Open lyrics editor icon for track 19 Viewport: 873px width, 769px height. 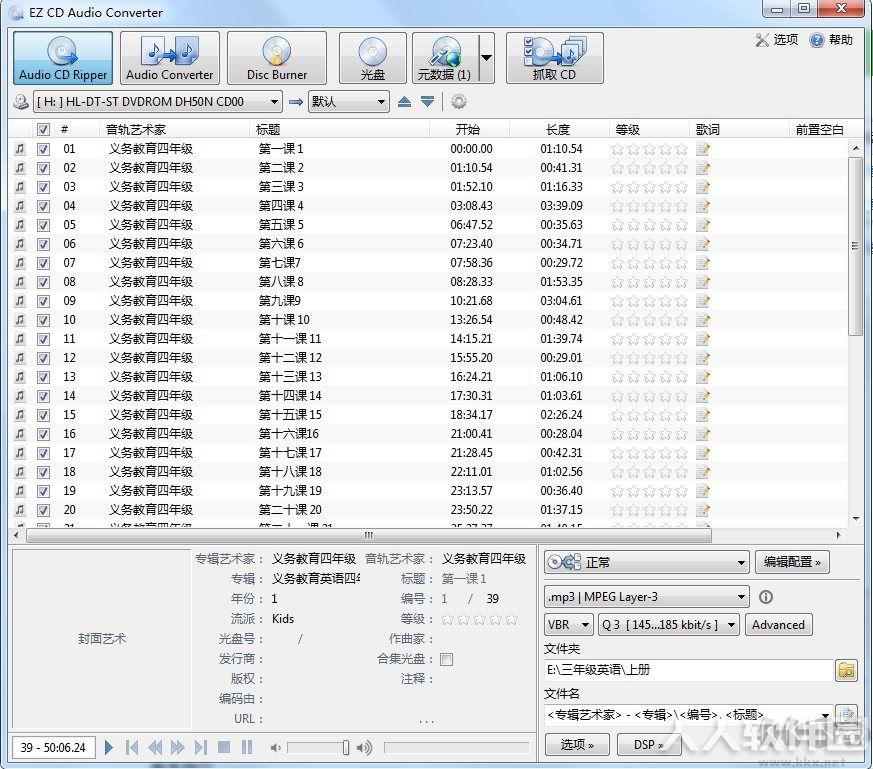(703, 491)
